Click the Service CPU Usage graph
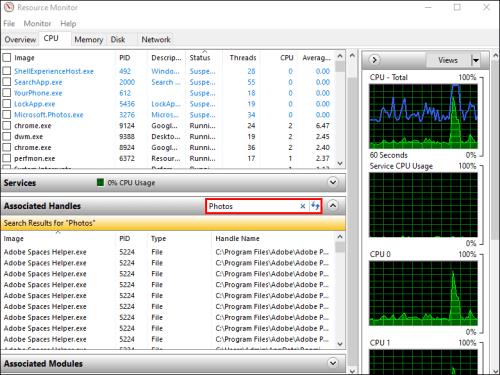 (423, 205)
